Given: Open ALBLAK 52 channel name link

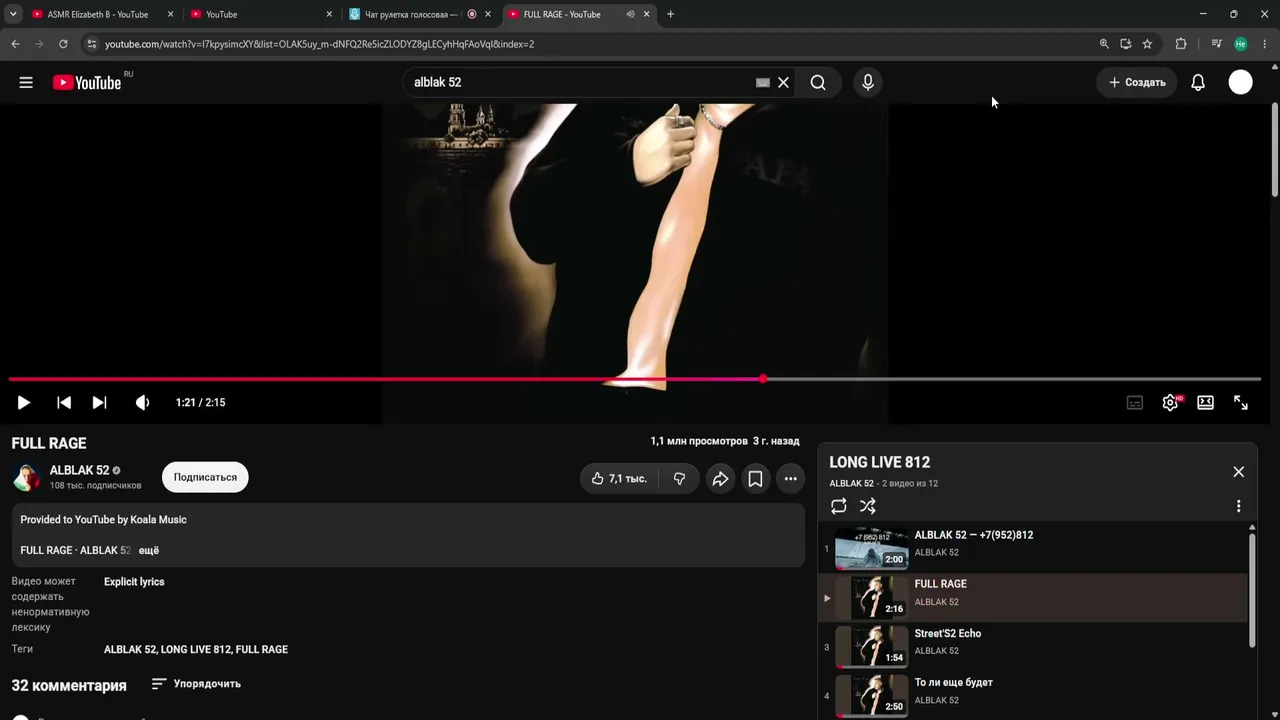Looking at the screenshot, I should click(x=79, y=470).
